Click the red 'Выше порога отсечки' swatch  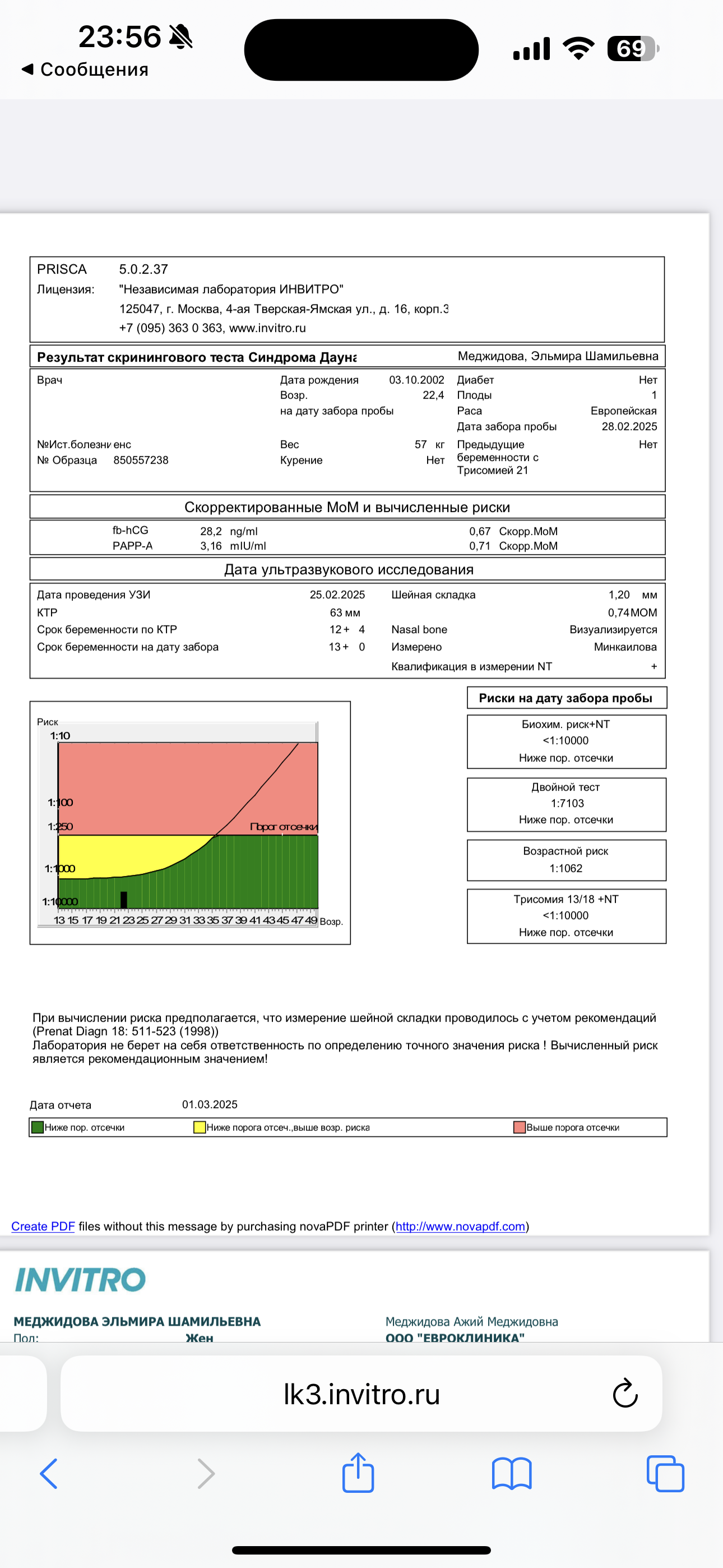pos(519,1127)
